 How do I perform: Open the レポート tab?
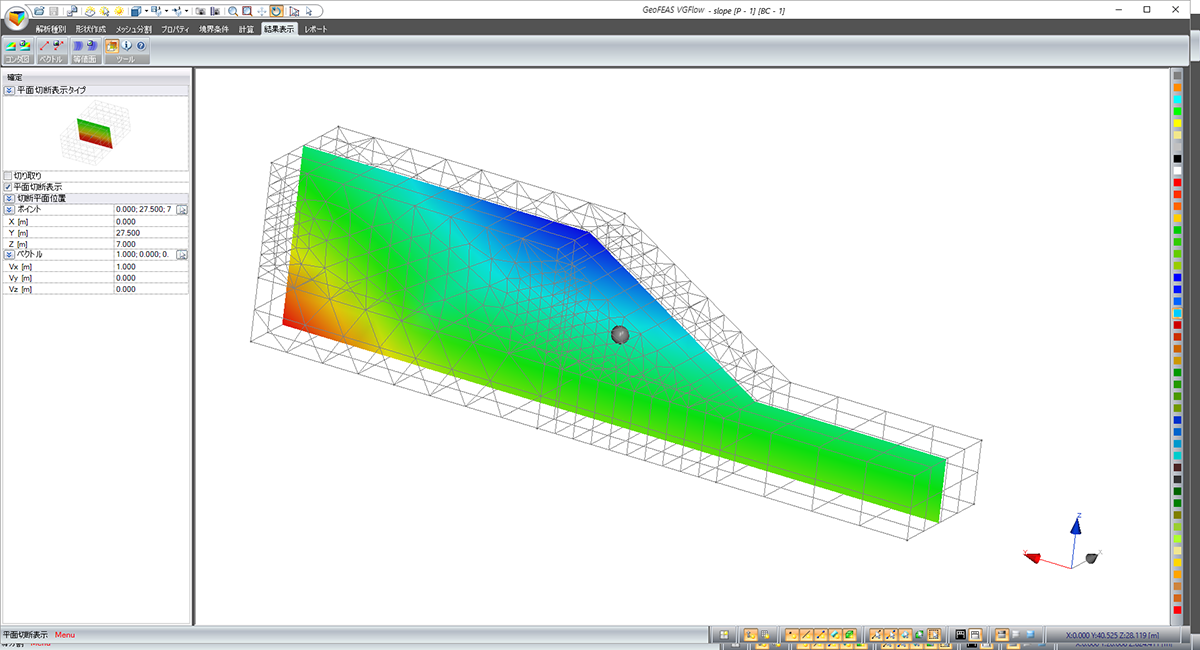click(316, 29)
